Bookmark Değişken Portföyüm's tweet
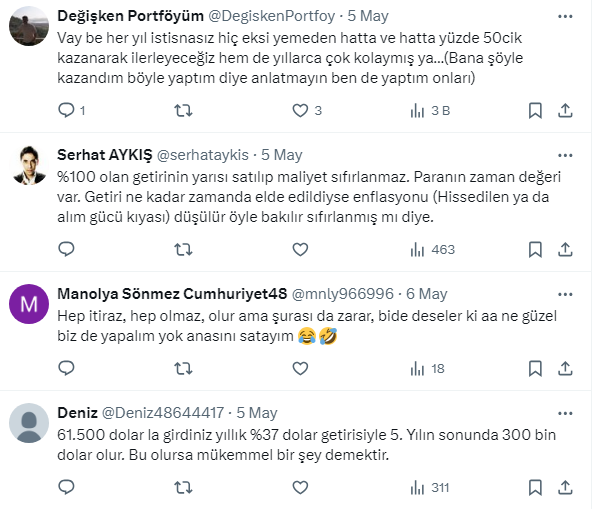Image resolution: width=608 pixels, height=509 pixels. click(x=534, y=110)
